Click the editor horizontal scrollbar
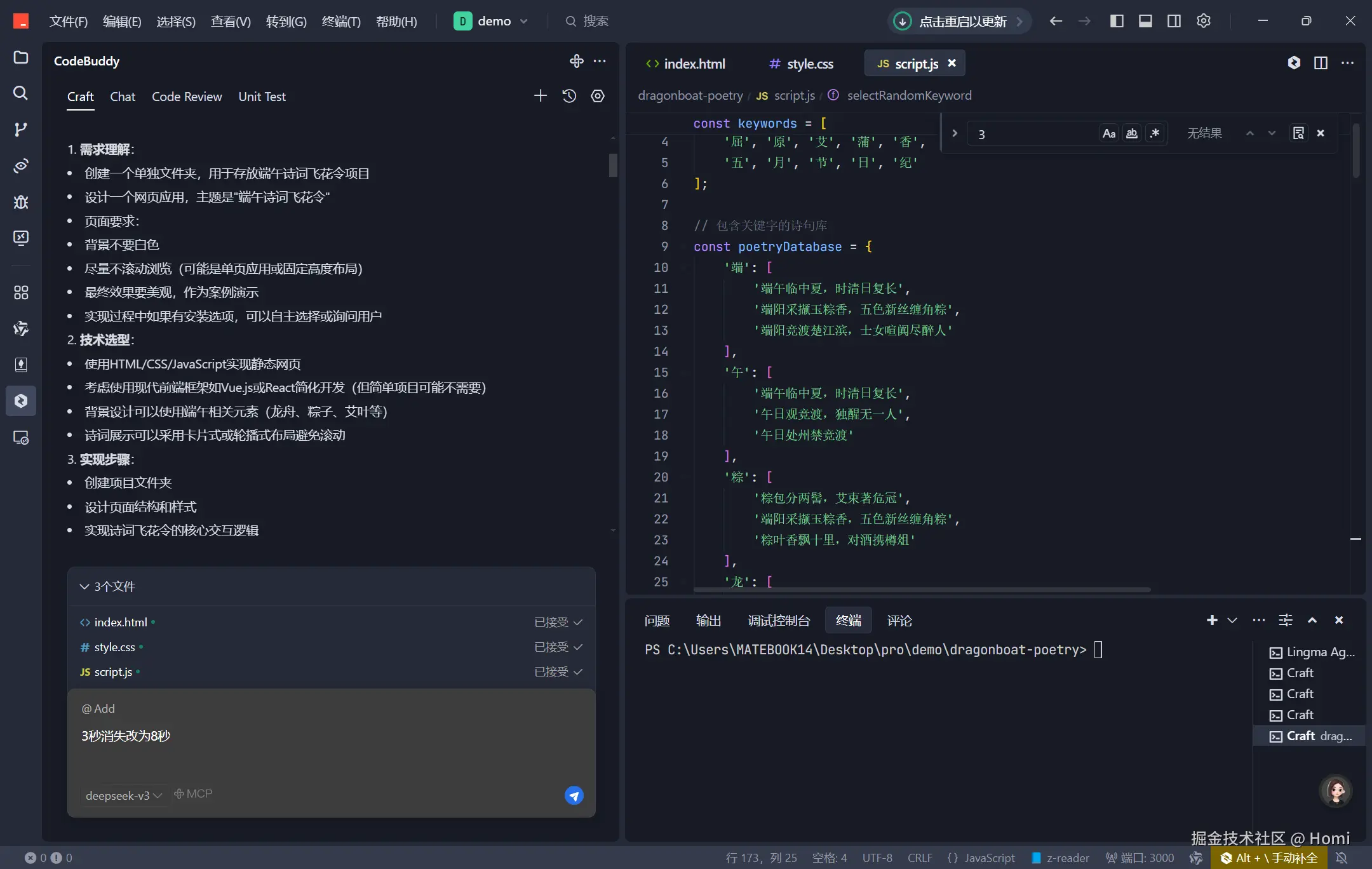The image size is (1372, 869). (x=921, y=589)
